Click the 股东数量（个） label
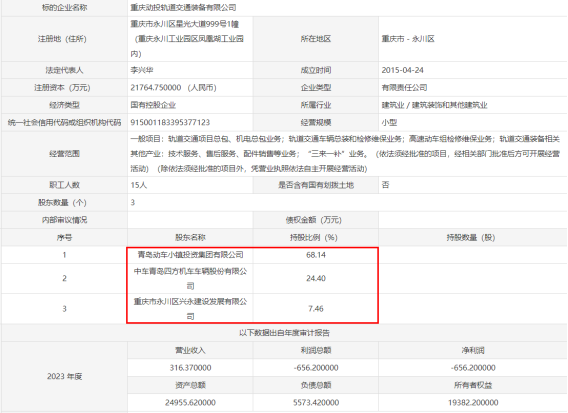 pos(62,203)
